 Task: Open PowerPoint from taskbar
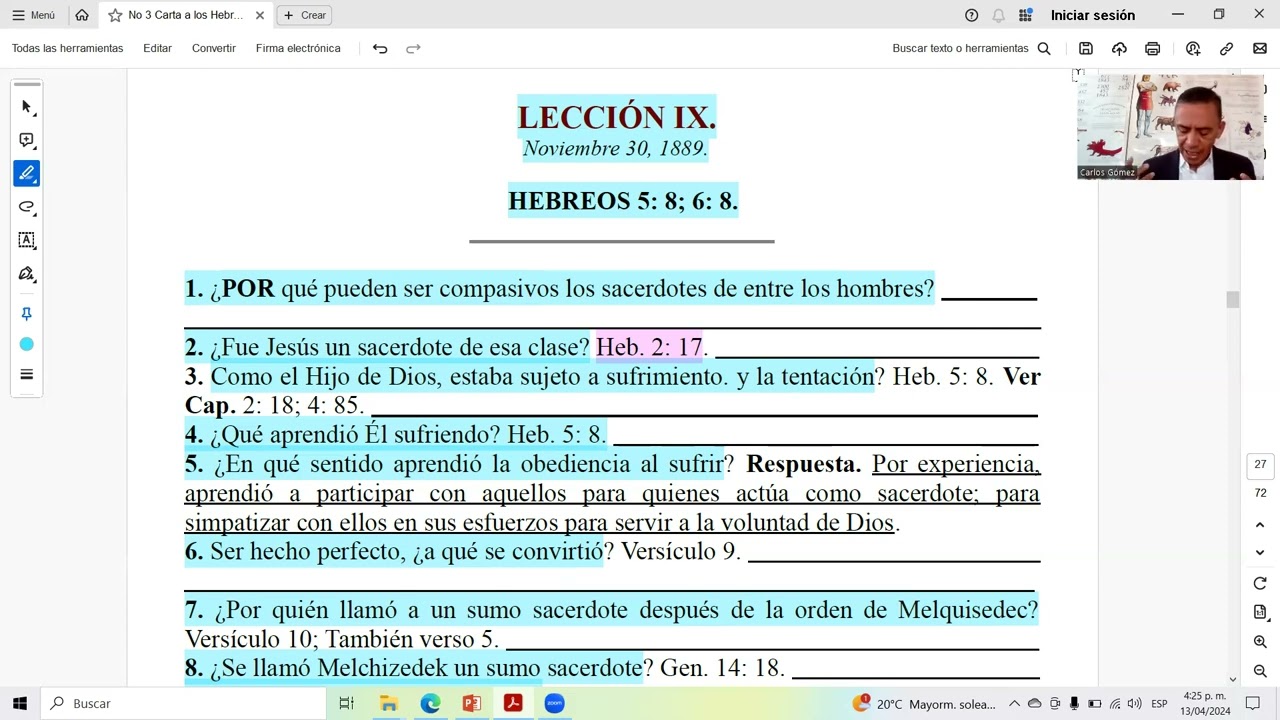472,703
